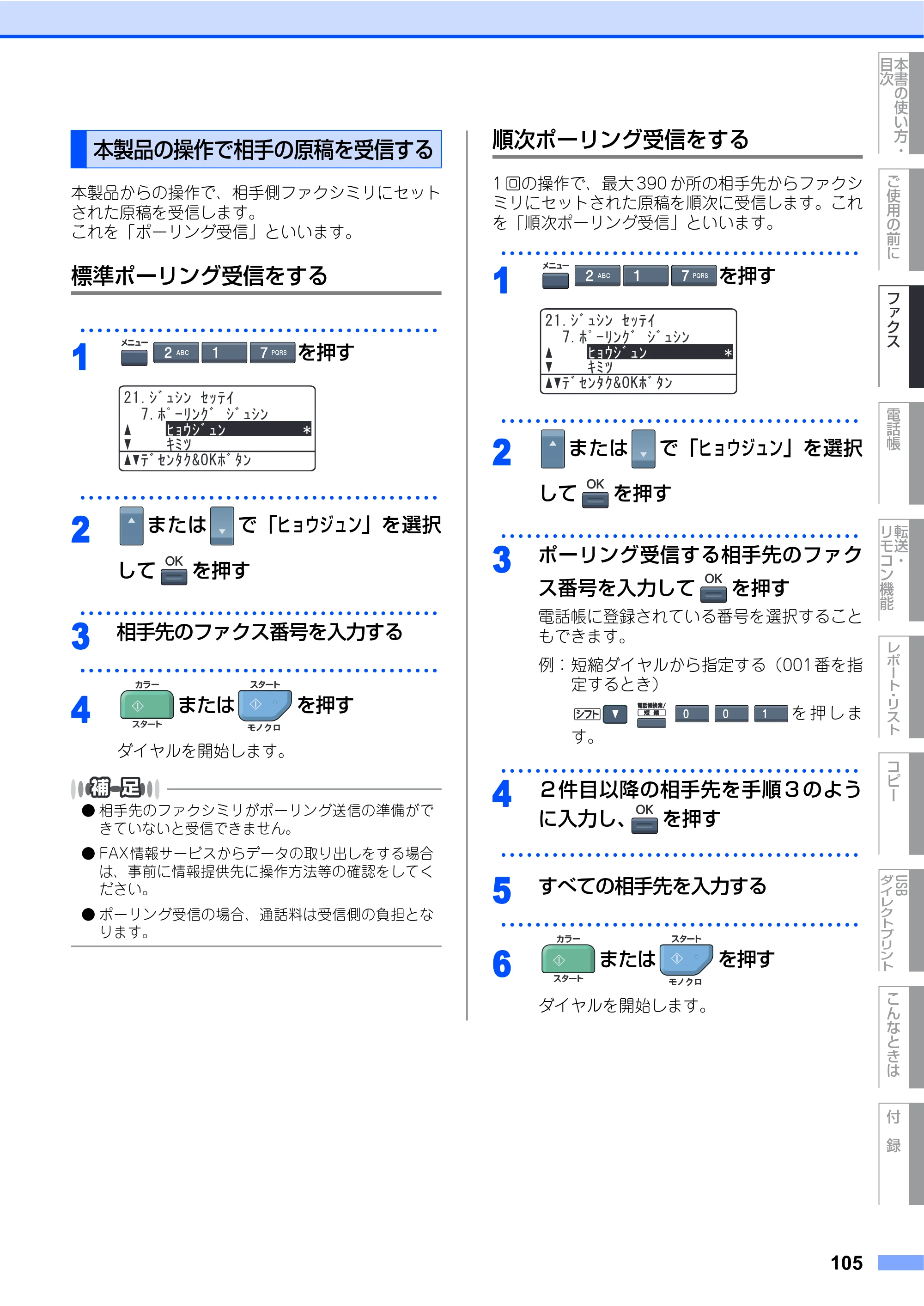Click the 1 digit key in the 001 example
Image resolution: width=924 pixels, height=1306 pixels.
771,714
